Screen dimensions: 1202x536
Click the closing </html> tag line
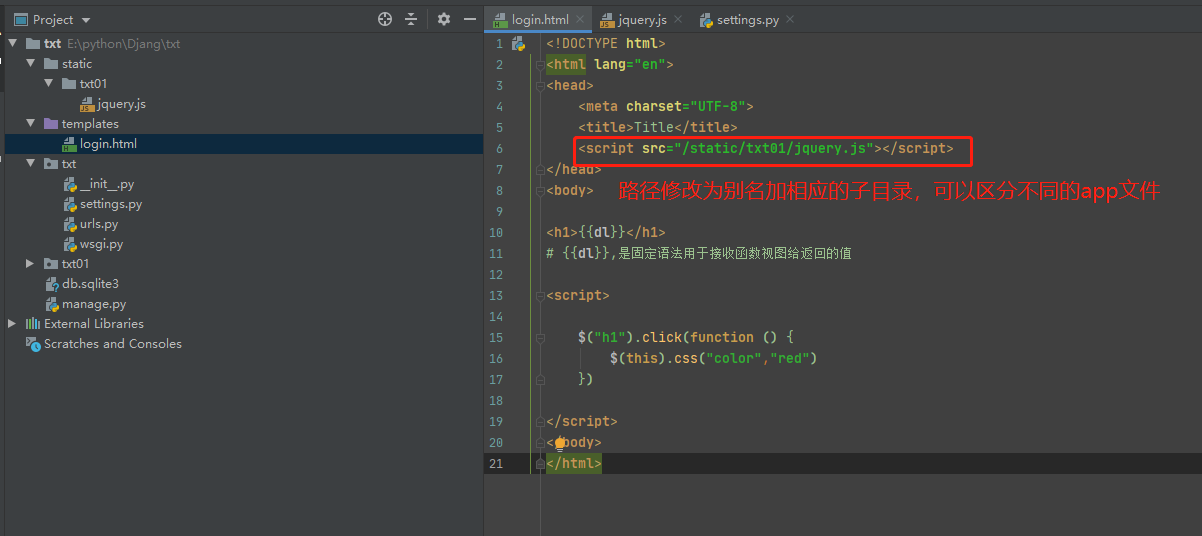pos(573,464)
